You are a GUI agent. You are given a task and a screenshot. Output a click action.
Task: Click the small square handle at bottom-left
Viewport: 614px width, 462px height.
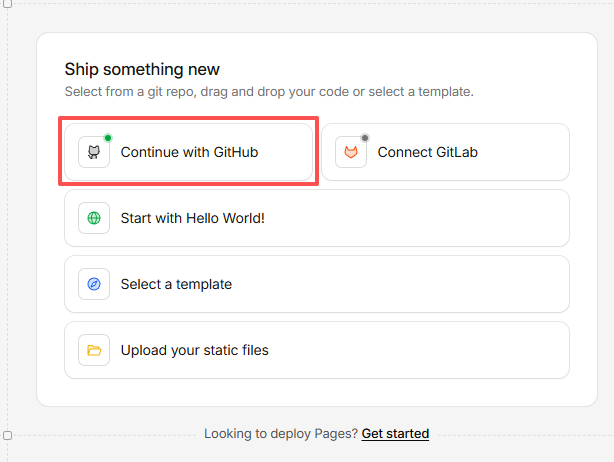point(7,435)
